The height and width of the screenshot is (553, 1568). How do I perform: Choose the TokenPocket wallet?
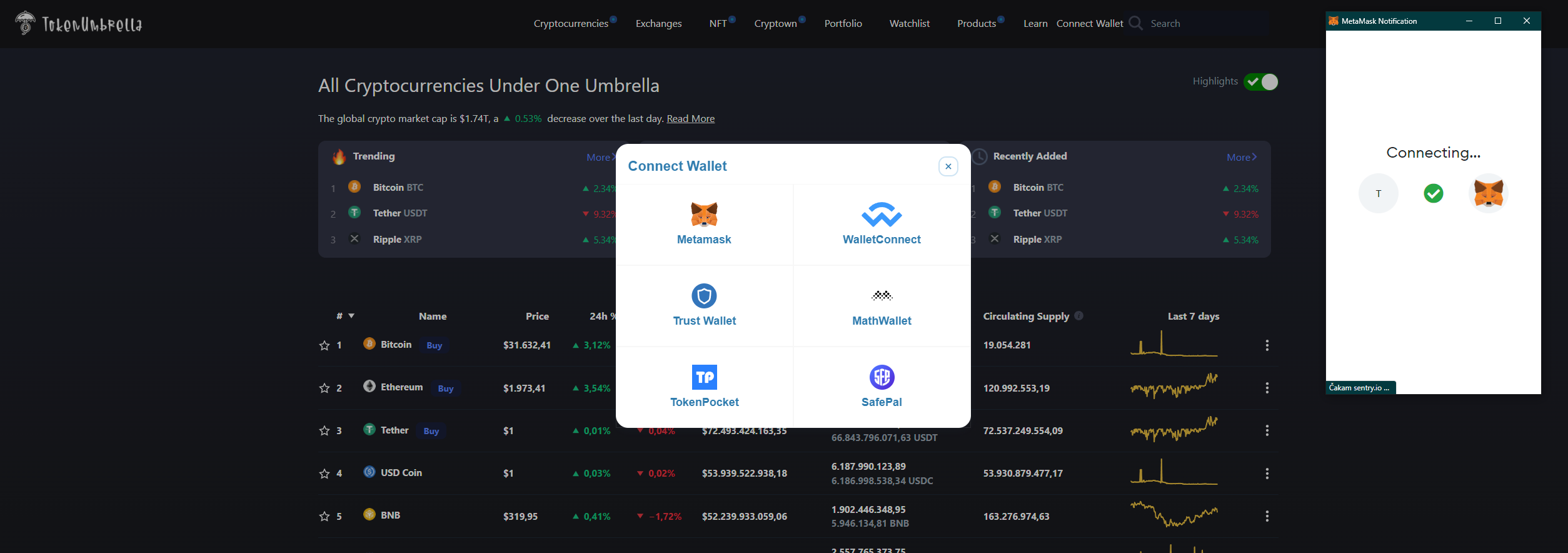[704, 387]
